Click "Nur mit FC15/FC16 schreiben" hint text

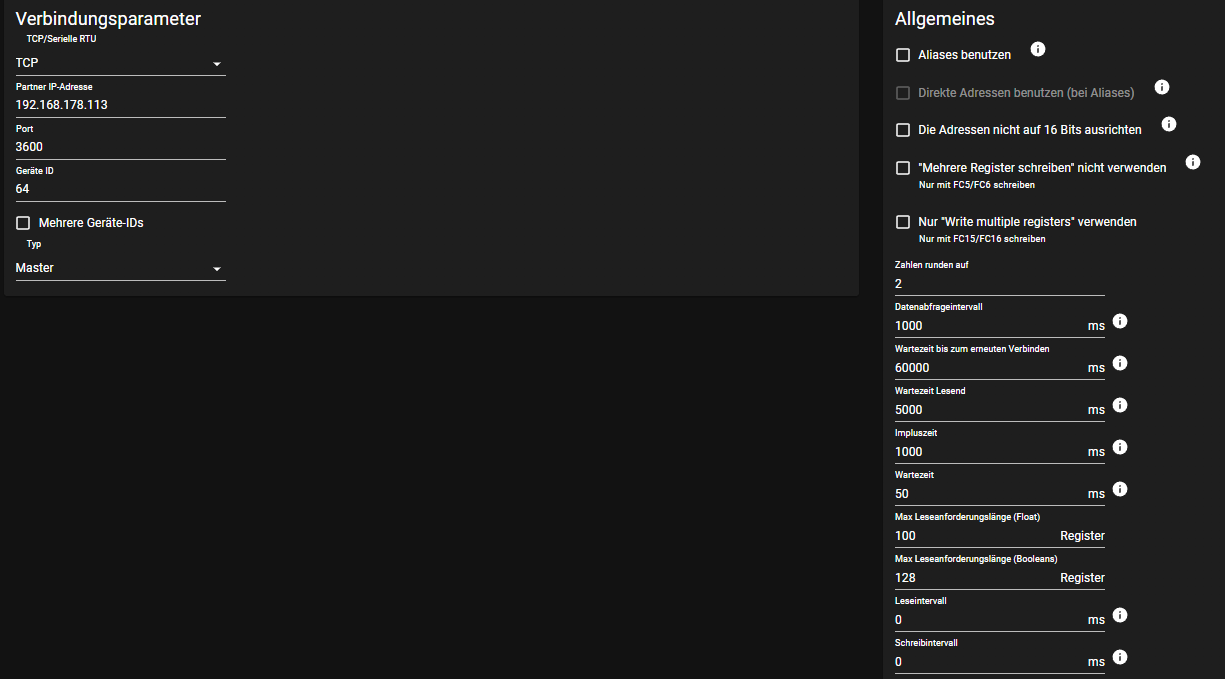click(982, 239)
